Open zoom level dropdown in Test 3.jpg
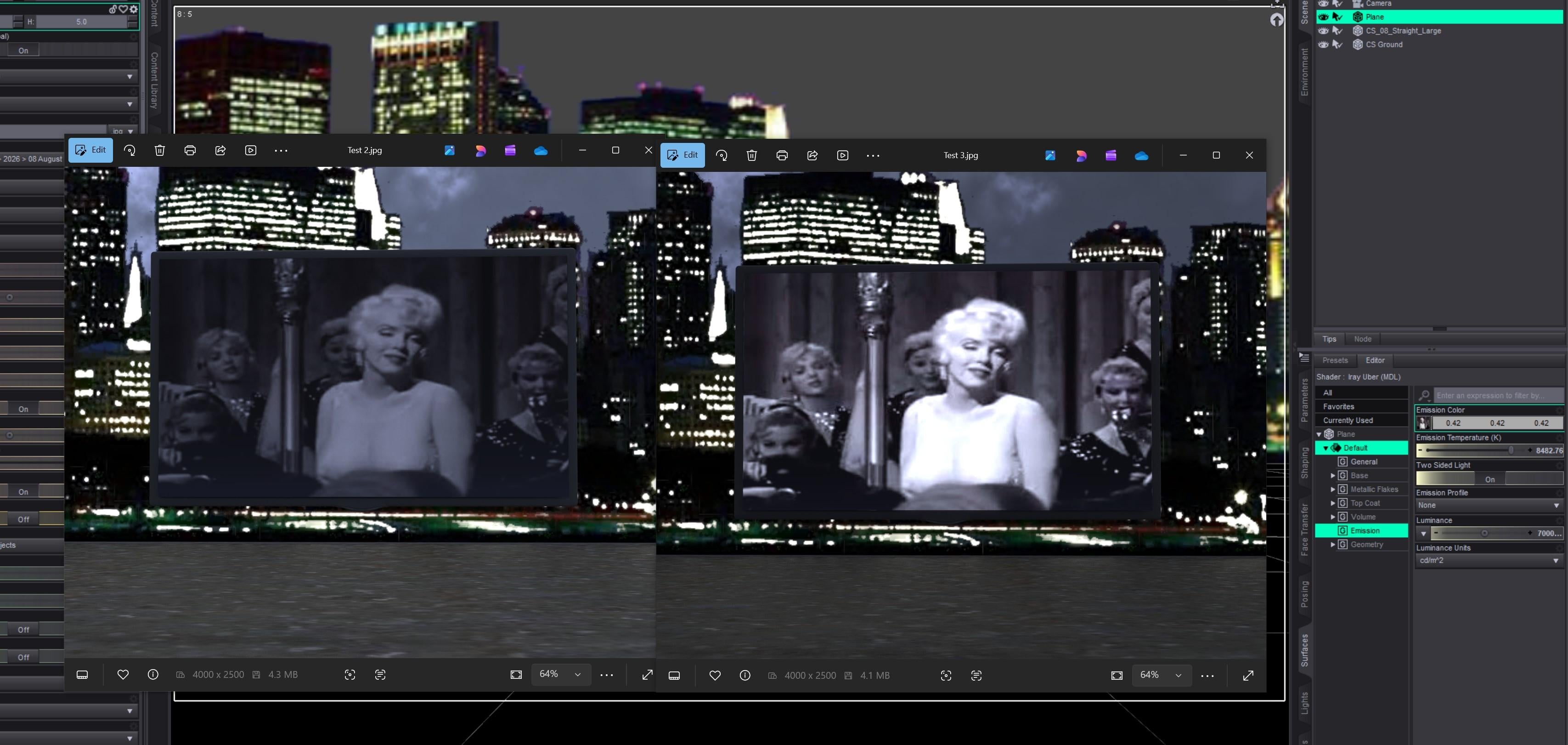Image resolution: width=1568 pixels, height=745 pixels. coord(1162,675)
